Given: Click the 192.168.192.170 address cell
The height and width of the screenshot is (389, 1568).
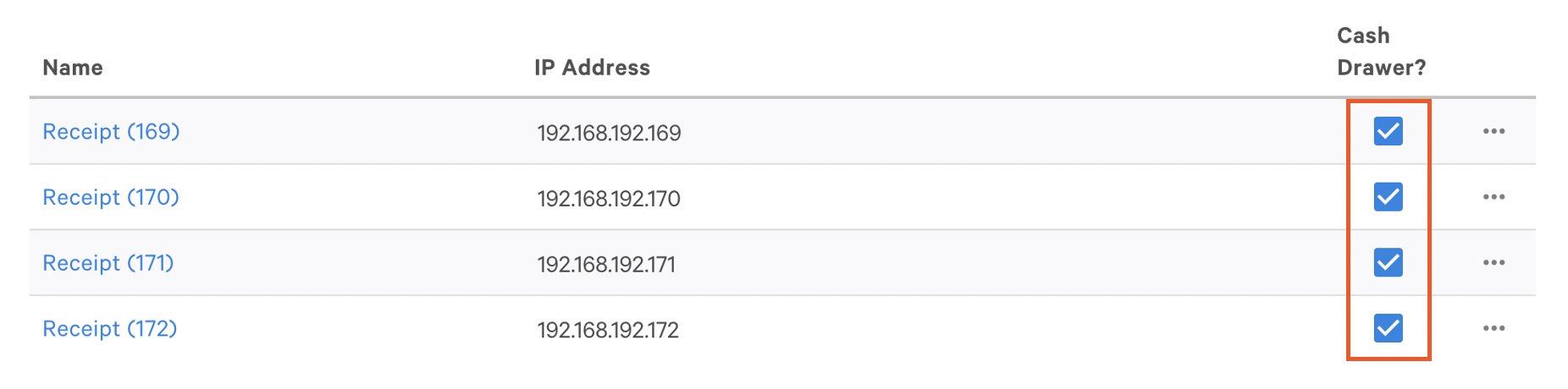Looking at the screenshot, I should (609, 199).
